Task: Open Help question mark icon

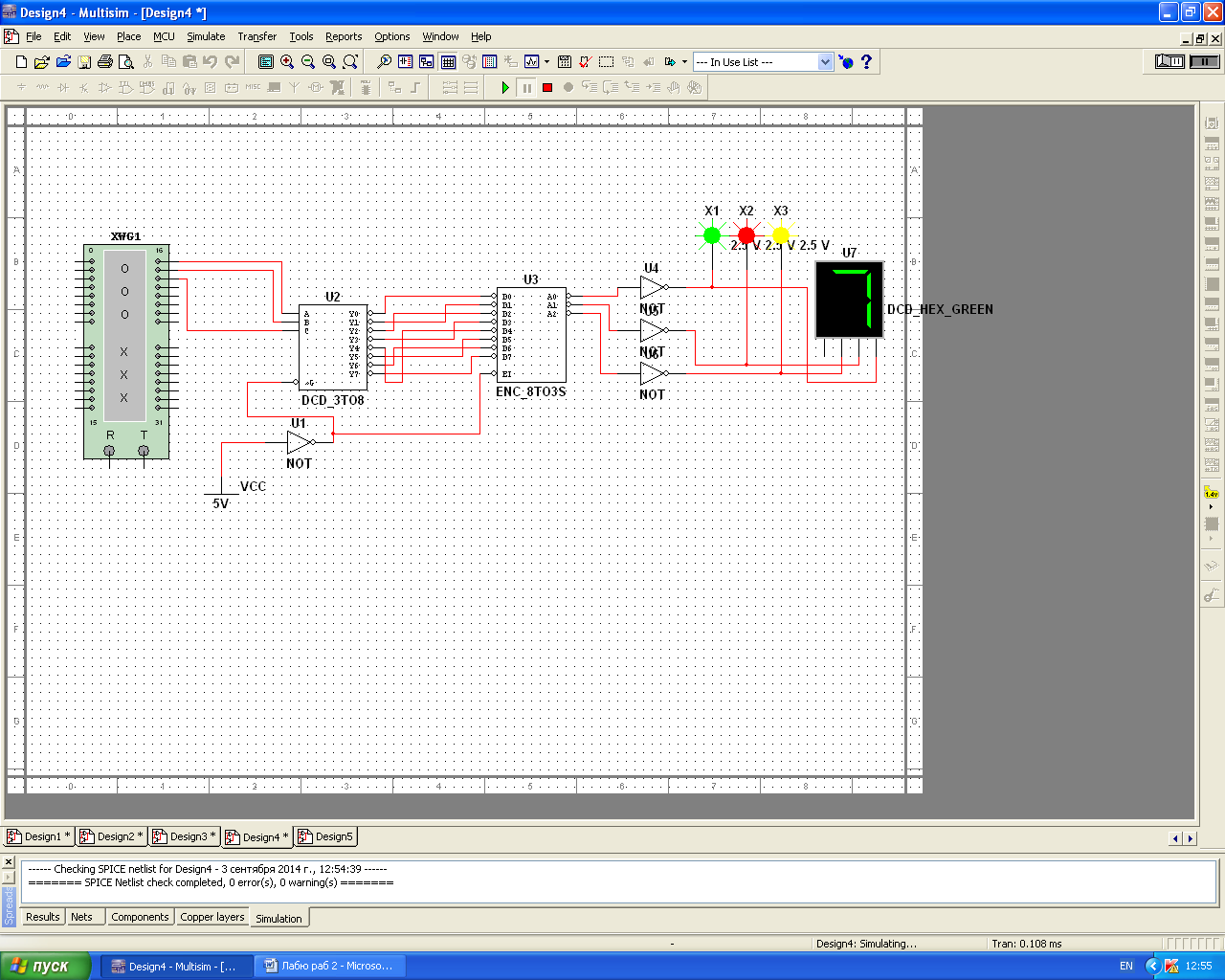Action: [867, 61]
